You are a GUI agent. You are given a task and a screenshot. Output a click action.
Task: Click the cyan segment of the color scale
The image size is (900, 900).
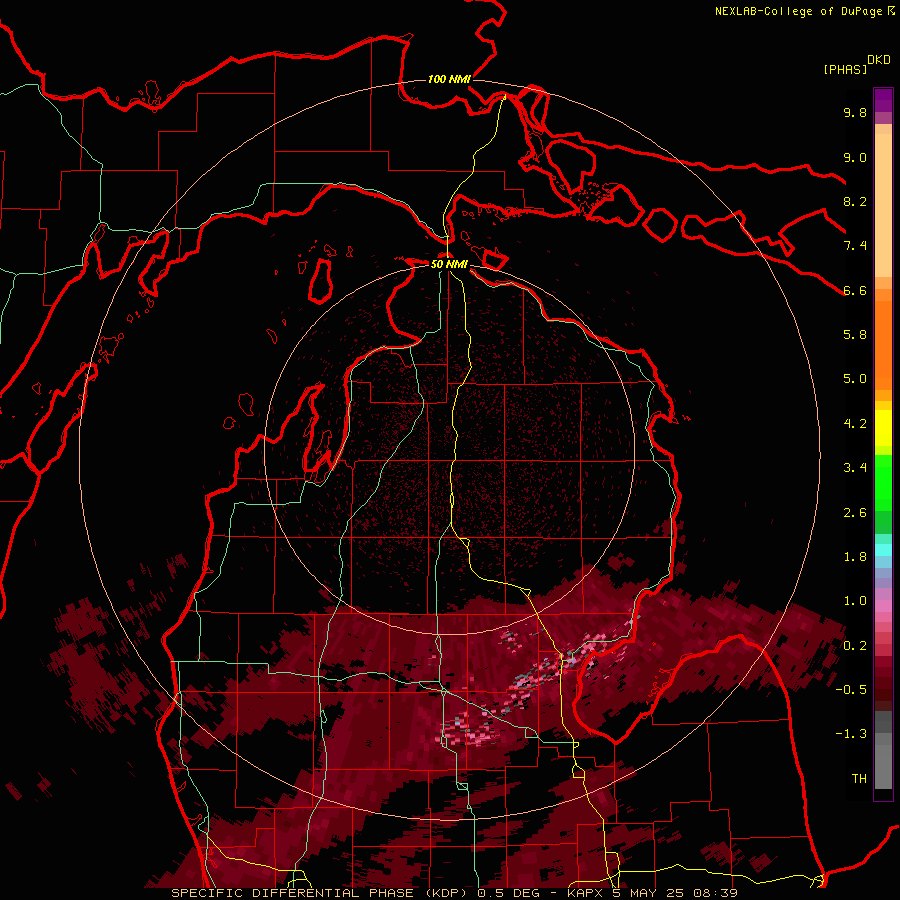tap(883, 550)
